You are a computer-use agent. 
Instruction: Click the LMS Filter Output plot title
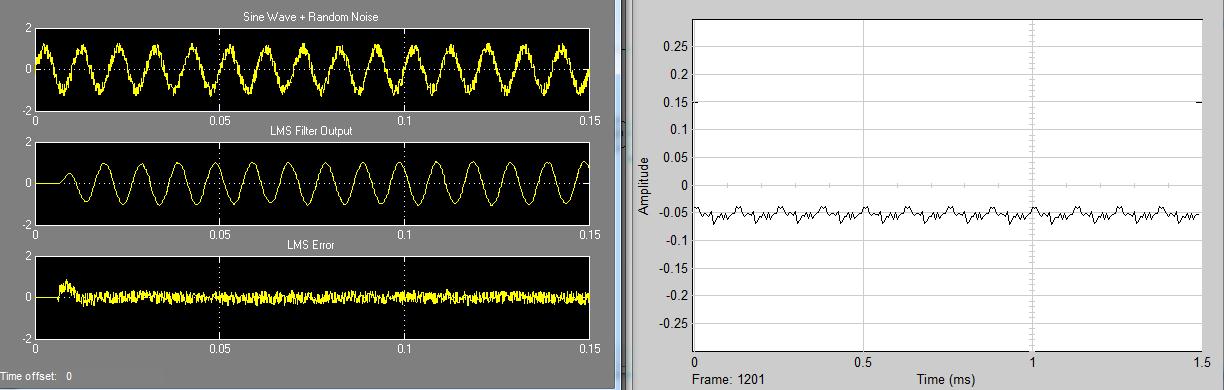coord(311,131)
